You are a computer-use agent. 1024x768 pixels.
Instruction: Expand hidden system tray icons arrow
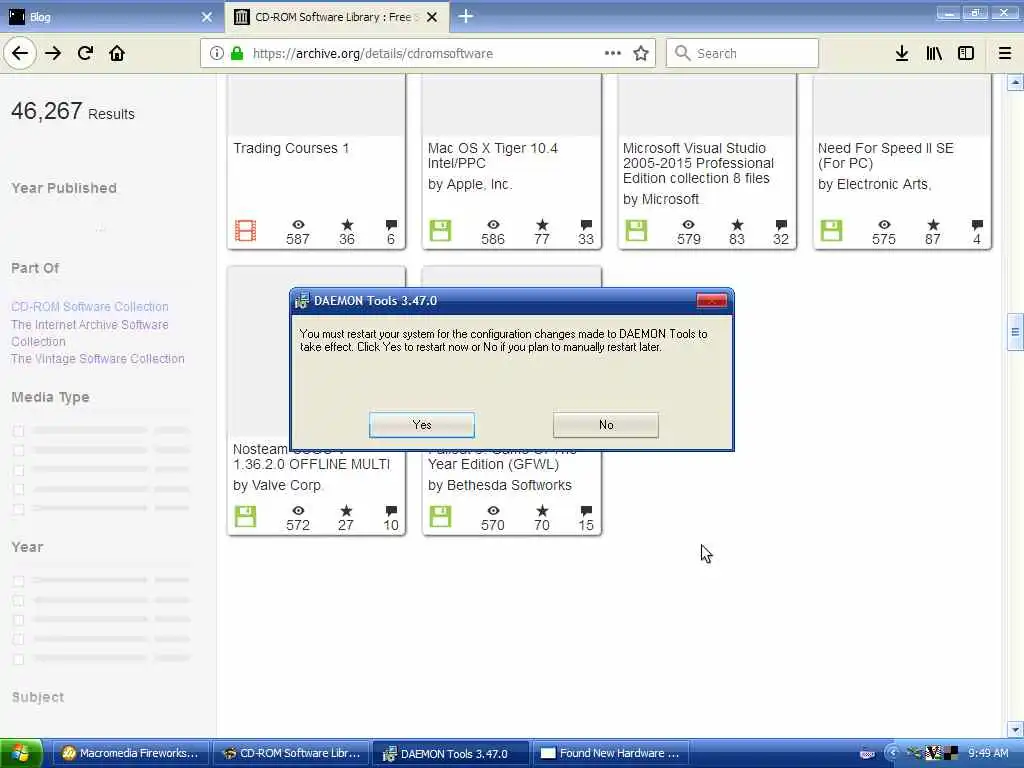(893, 754)
